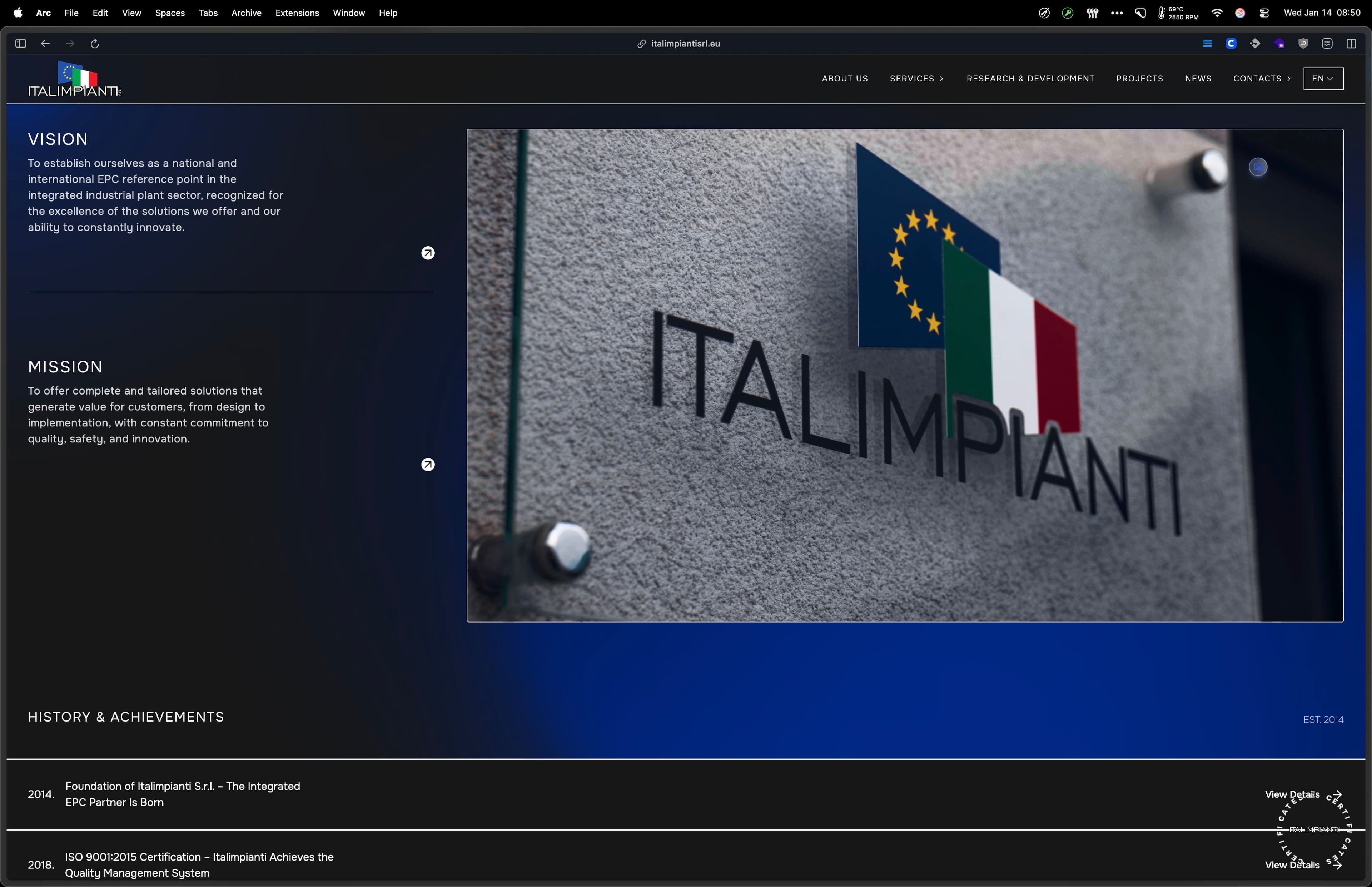The image size is (1372, 887).
Task: Open the RESEARCH & DEVELOPMENT page
Action: [1030, 78]
